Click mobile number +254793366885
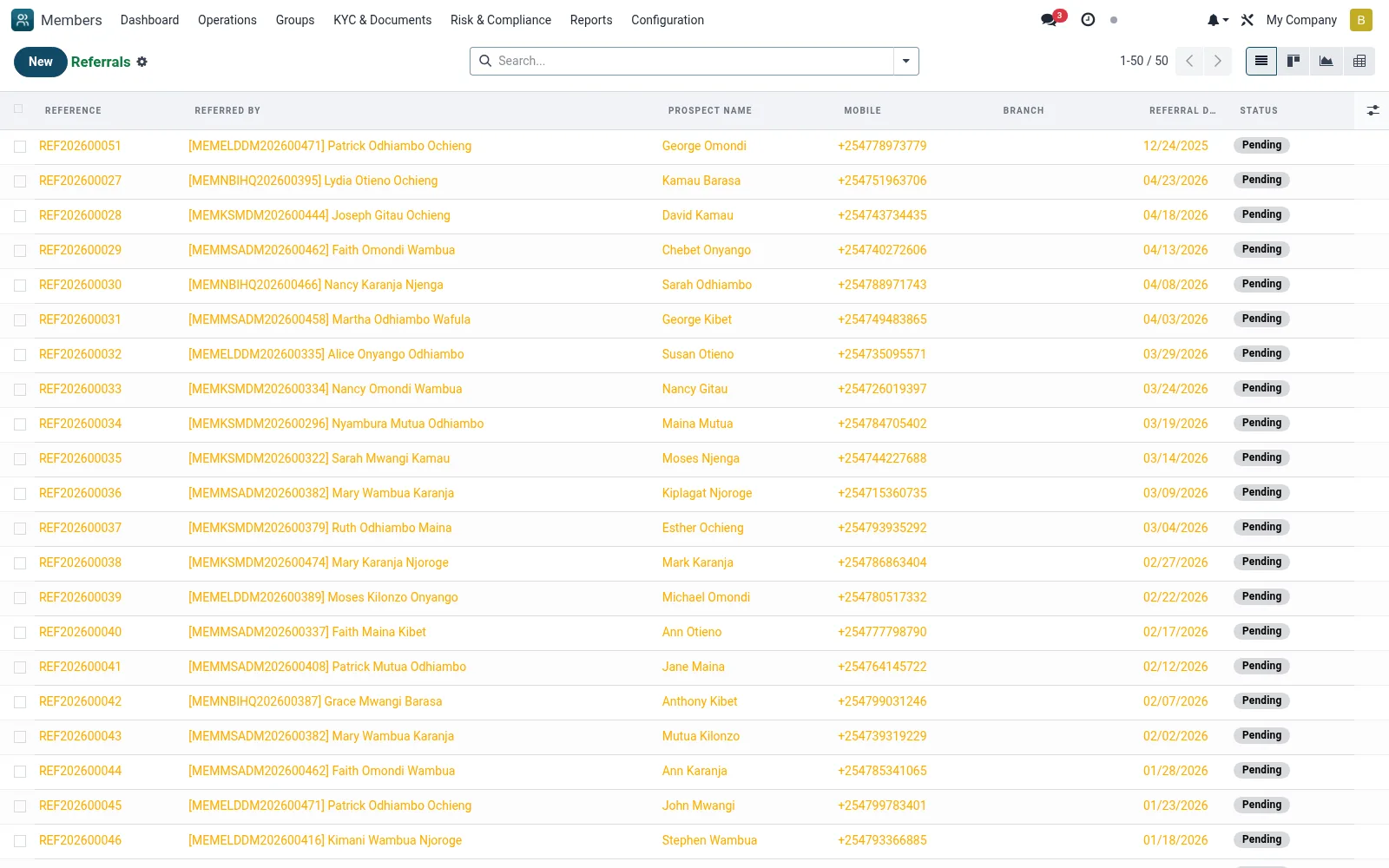Screen dimensions: 1389x868 (882, 840)
